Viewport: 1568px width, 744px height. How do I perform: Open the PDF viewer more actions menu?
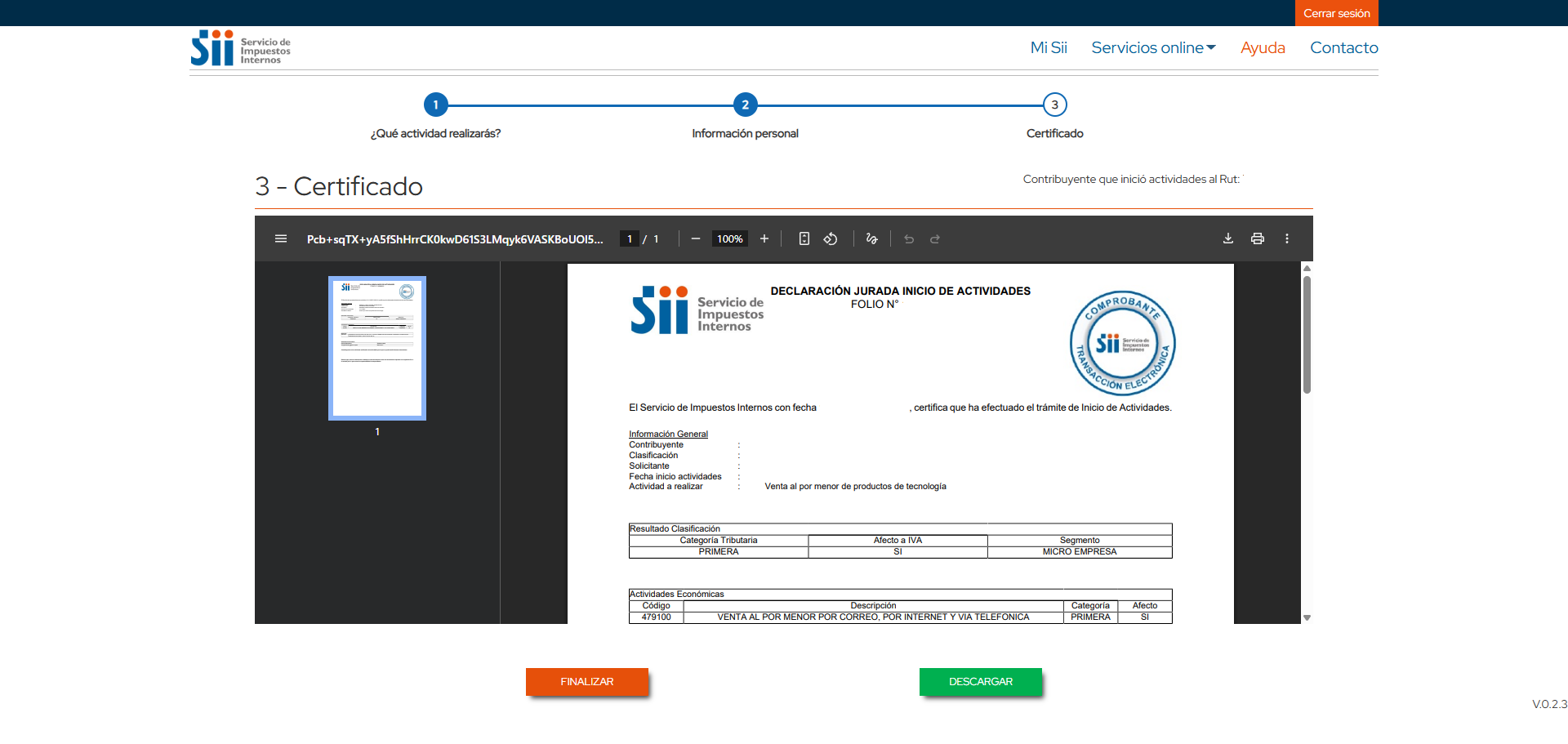1287,238
